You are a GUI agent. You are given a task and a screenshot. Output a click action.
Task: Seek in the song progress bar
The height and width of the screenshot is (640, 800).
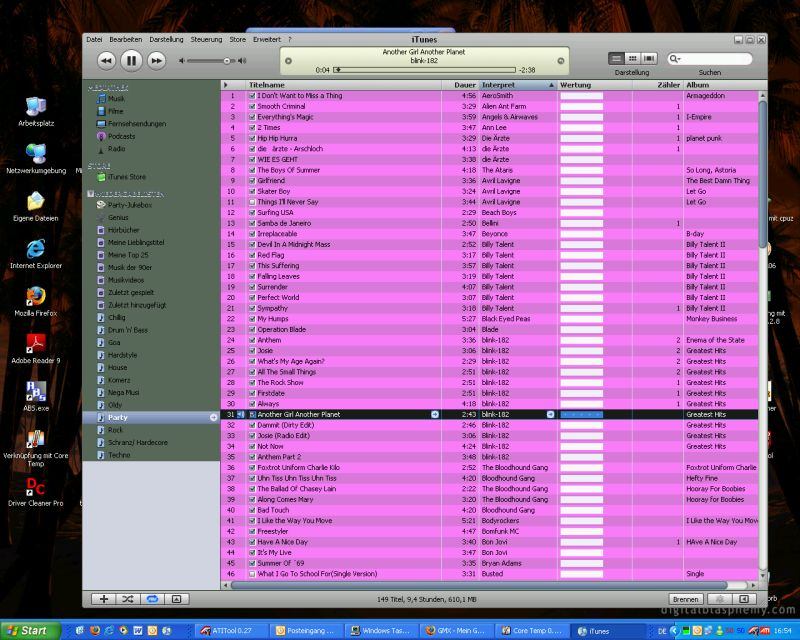coord(424,69)
